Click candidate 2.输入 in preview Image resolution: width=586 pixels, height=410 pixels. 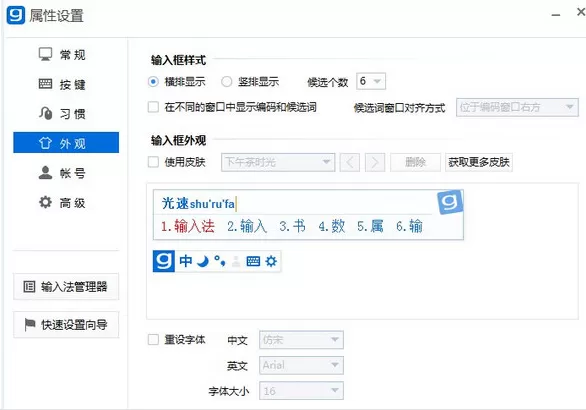point(247,226)
